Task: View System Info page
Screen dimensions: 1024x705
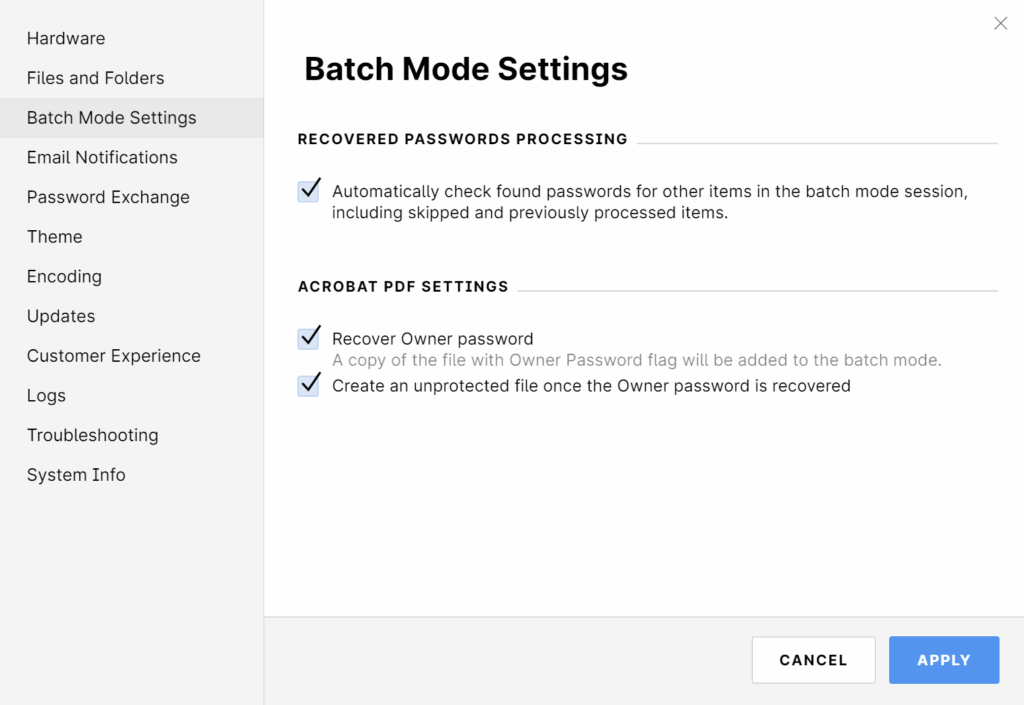Action: (x=76, y=475)
